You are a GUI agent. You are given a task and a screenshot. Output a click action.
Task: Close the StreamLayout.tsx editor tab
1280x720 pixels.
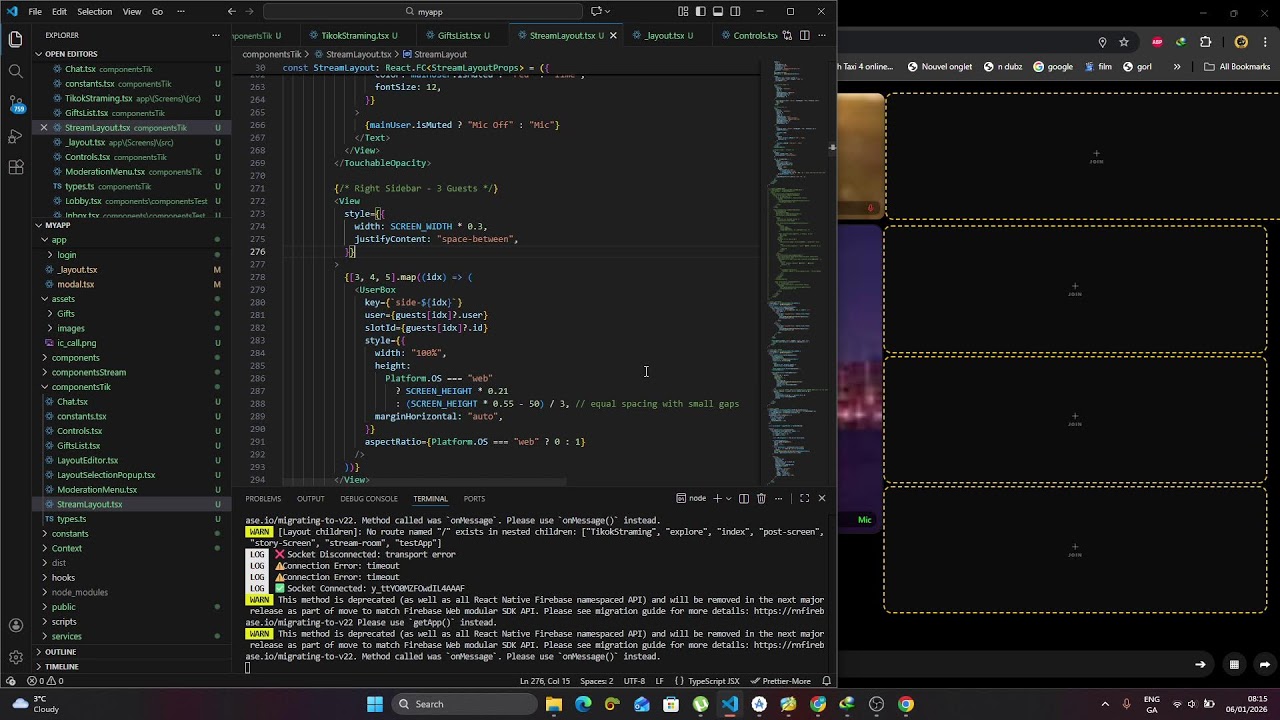tap(613, 36)
